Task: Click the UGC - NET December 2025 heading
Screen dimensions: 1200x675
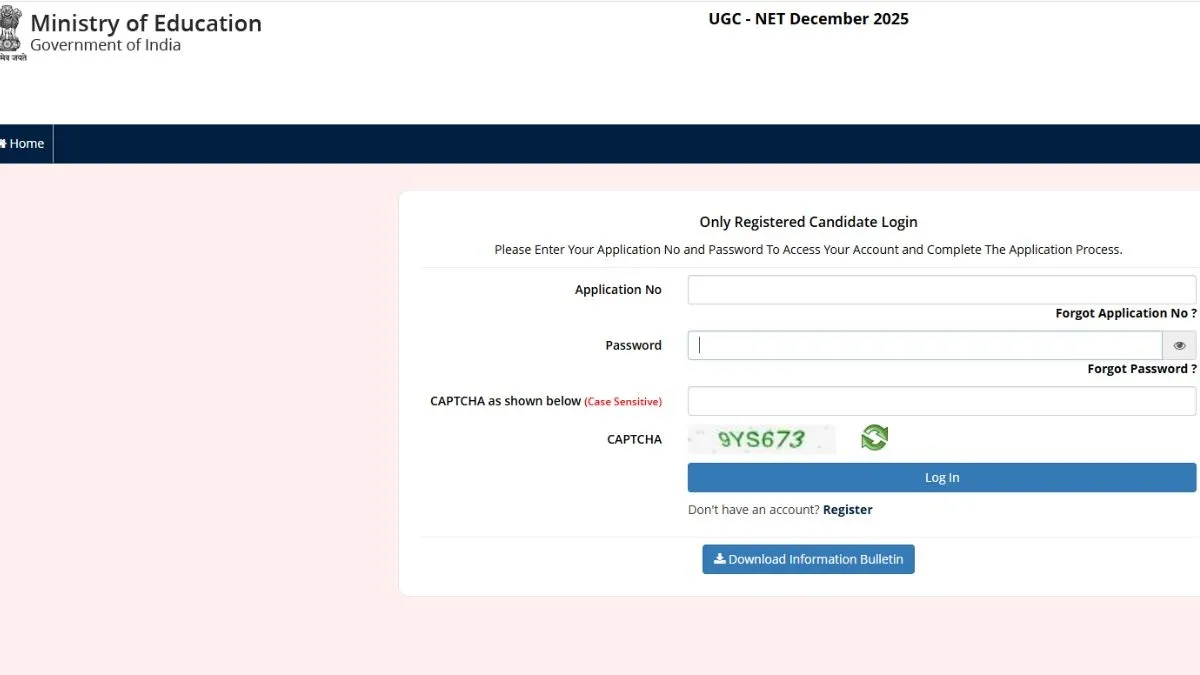Action: [808, 19]
